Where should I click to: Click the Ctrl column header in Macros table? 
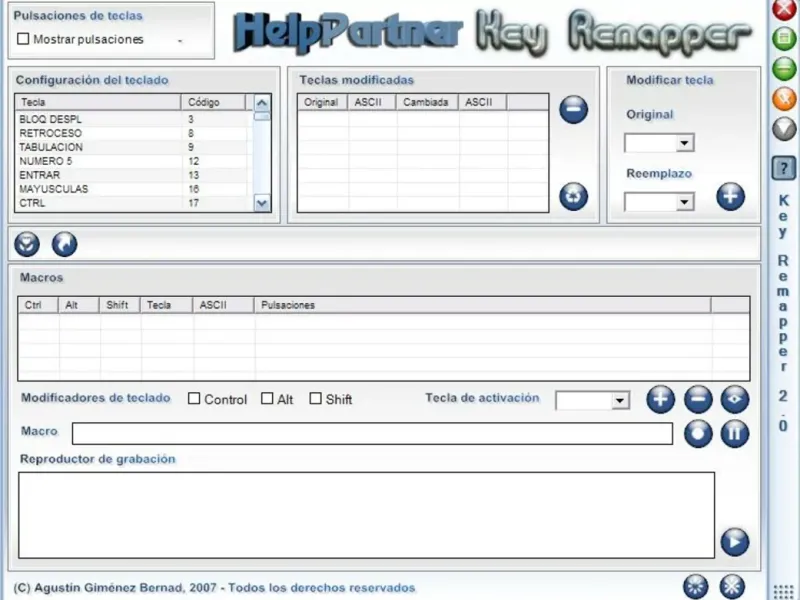[x=38, y=305]
